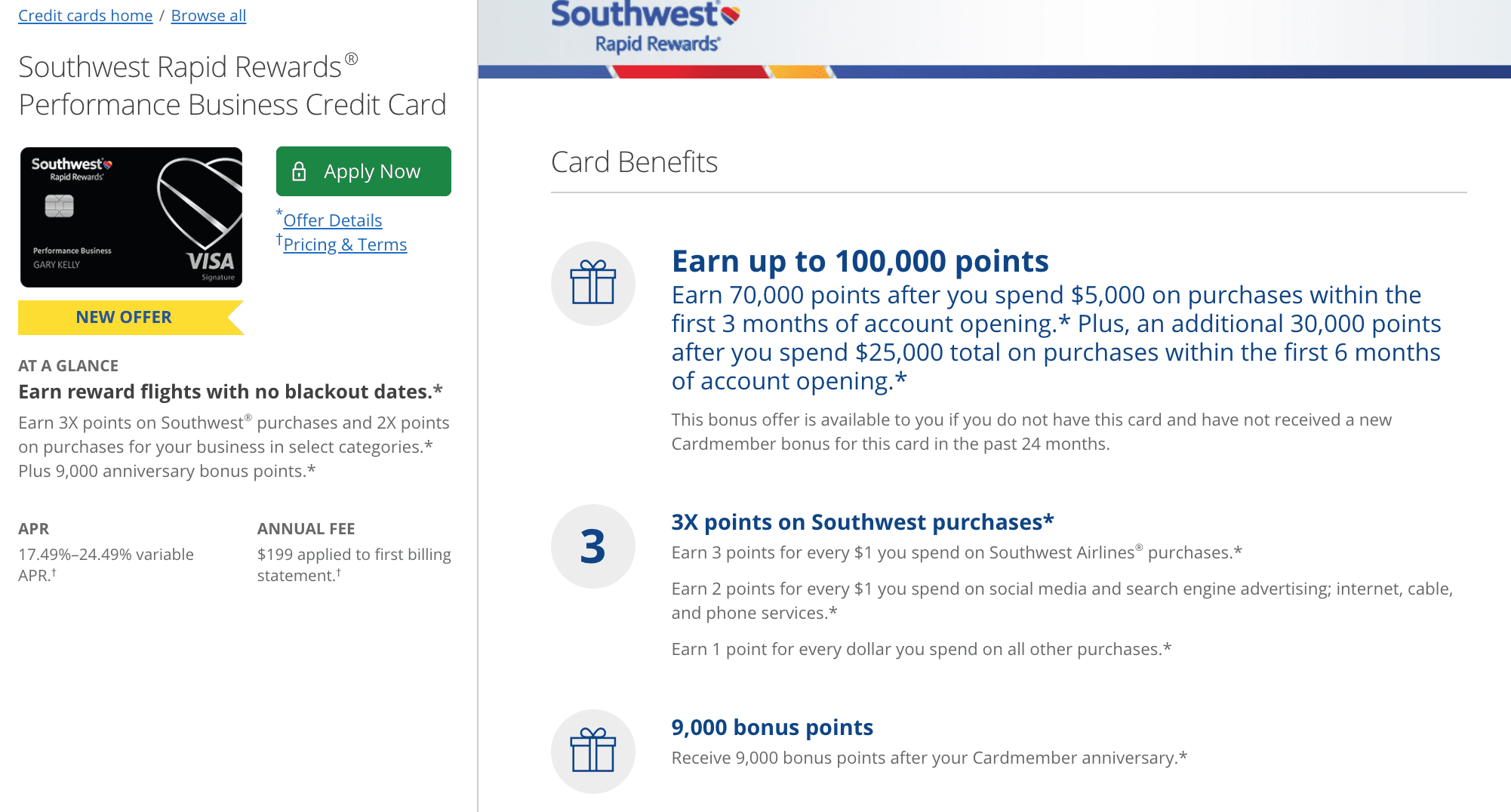Click the Annual Fee $199 text

pos(353,564)
